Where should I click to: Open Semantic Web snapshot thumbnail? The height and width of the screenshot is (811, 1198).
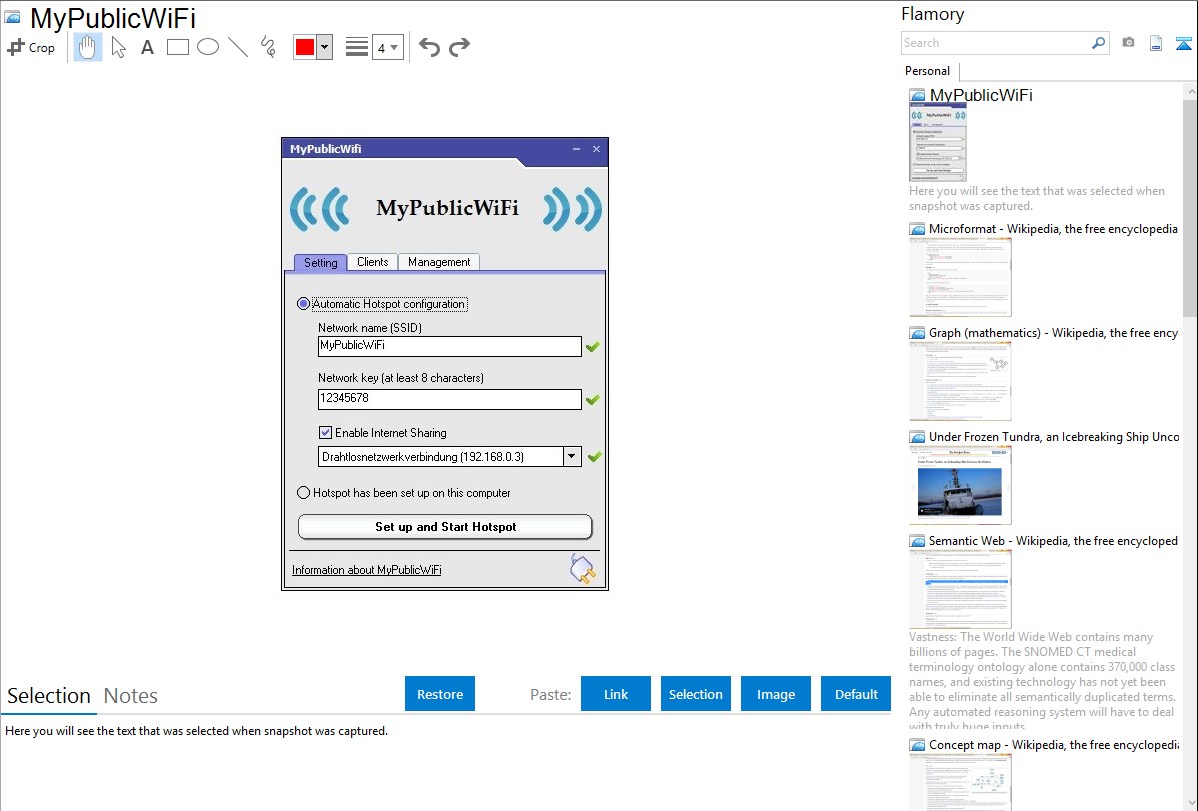[960, 589]
